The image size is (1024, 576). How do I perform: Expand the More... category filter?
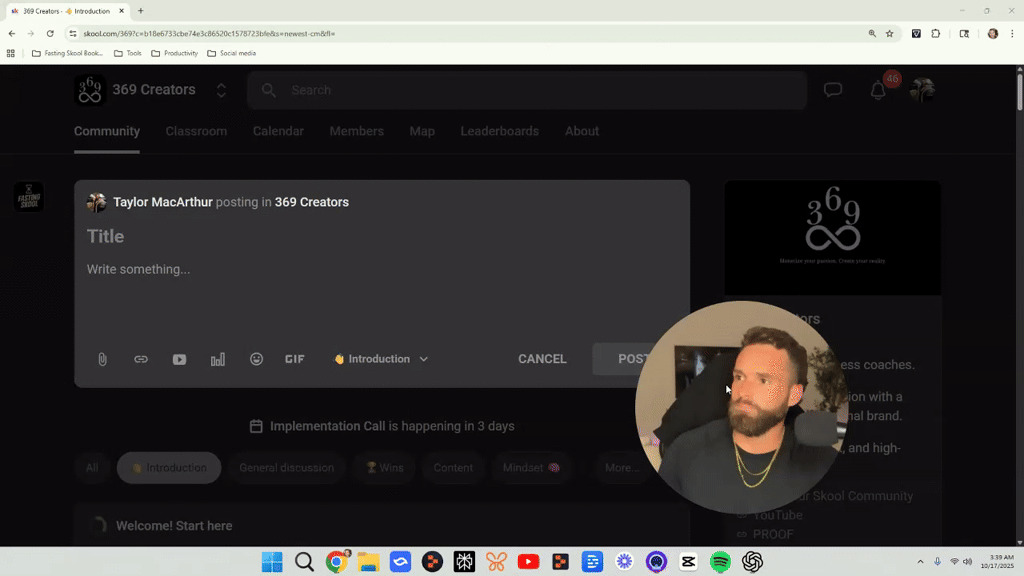622,468
